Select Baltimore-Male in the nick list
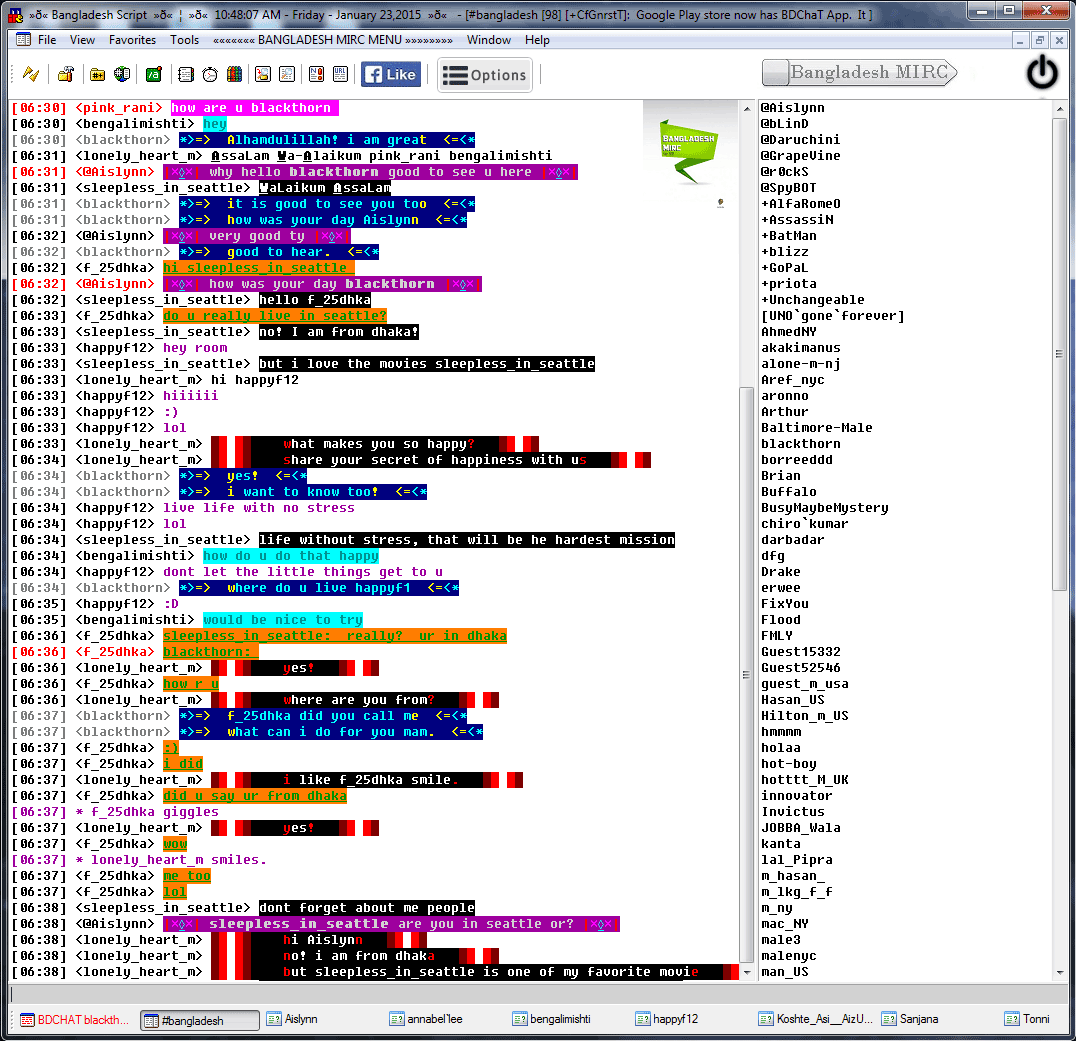Viewport: 1076px width, 1041px height. [x=817, y=428]
